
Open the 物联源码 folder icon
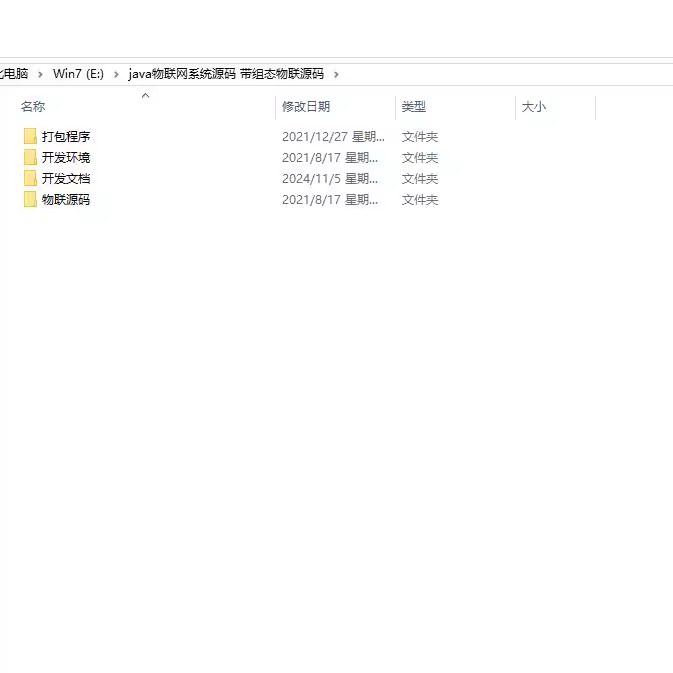(30, 200)
